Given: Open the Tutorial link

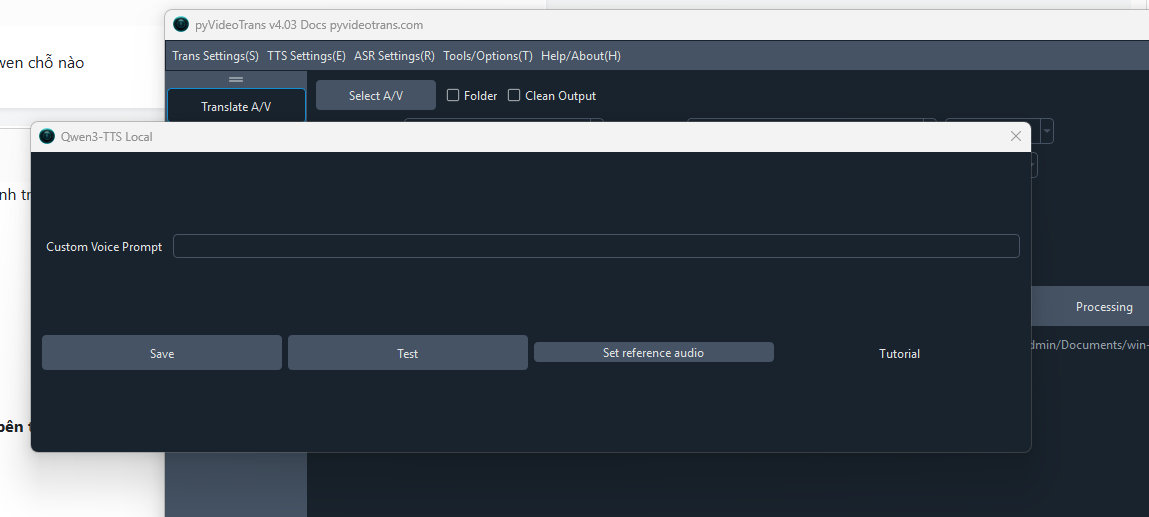Looking at the screenshot, I should coord(899,353).
